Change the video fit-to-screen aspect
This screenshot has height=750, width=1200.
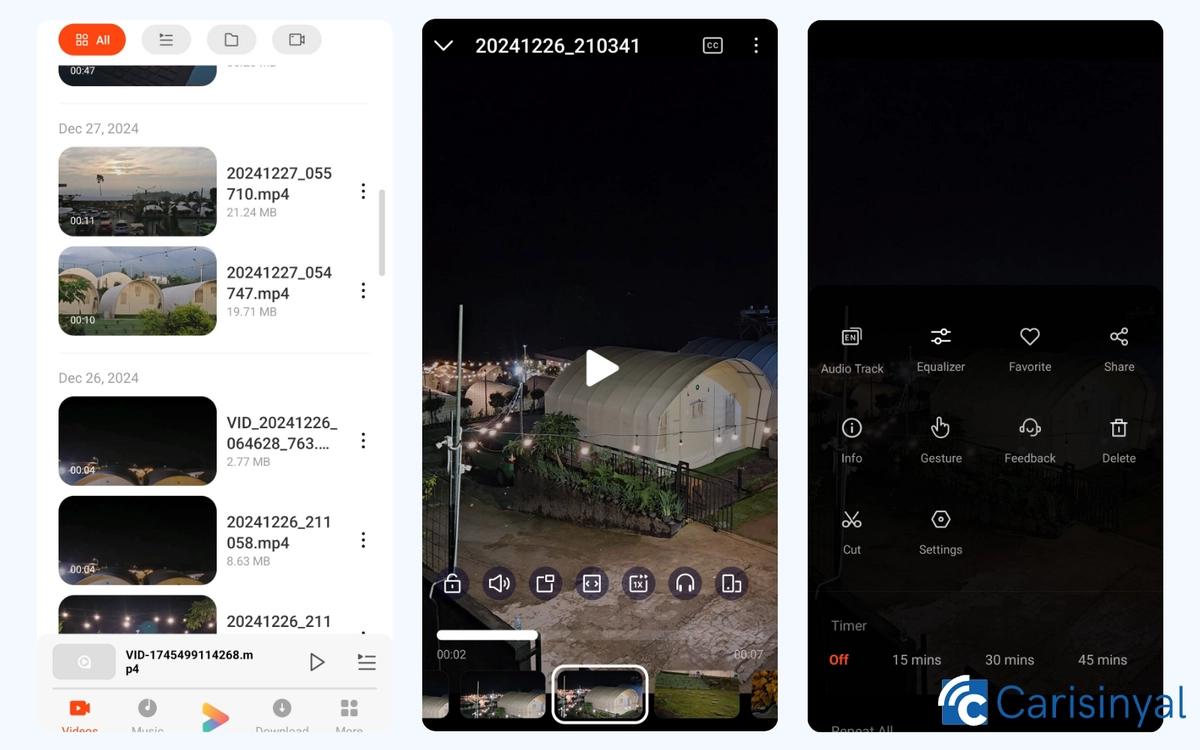592,583
